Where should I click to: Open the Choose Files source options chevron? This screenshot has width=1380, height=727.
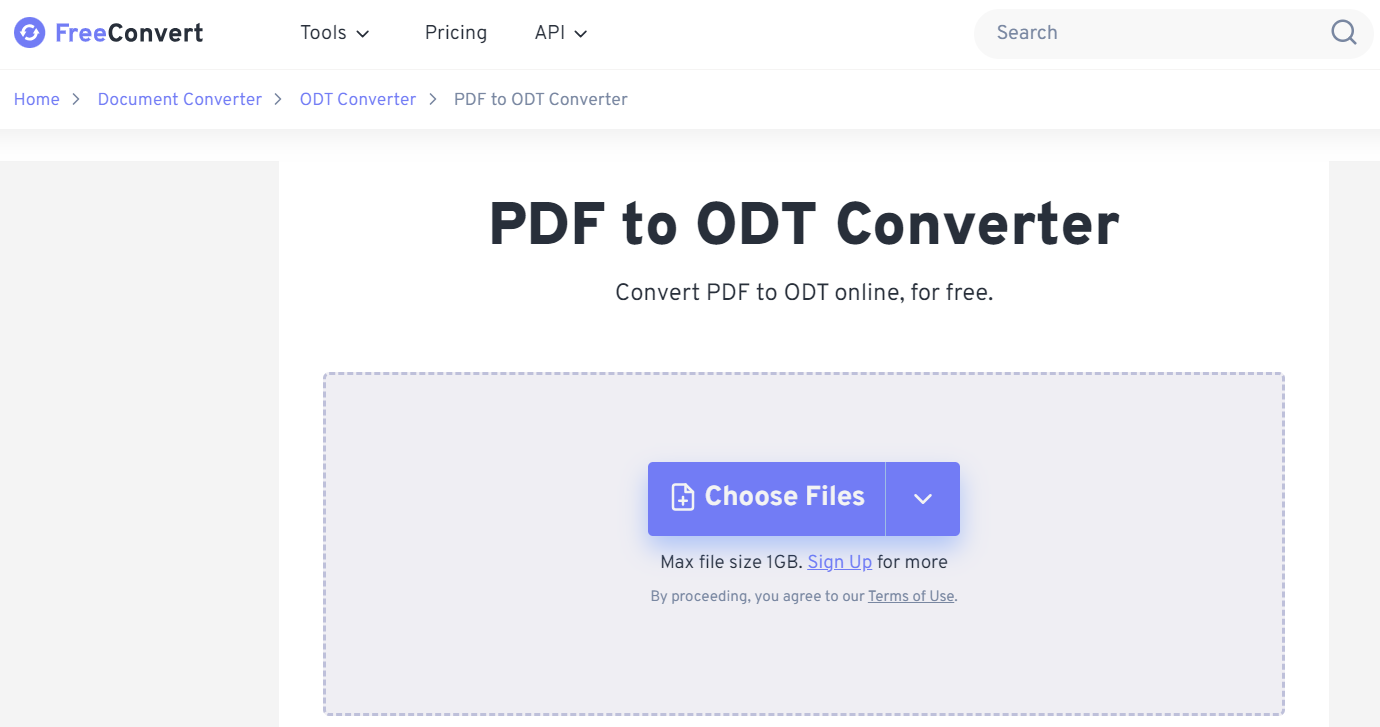pos(922,498)
